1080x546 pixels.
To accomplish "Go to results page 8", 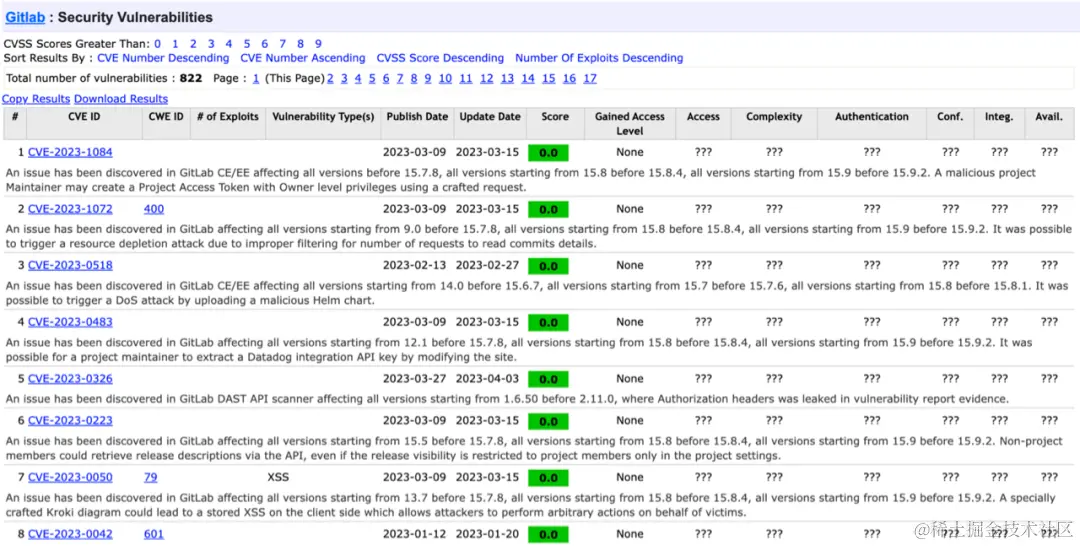I will (414, 78).
